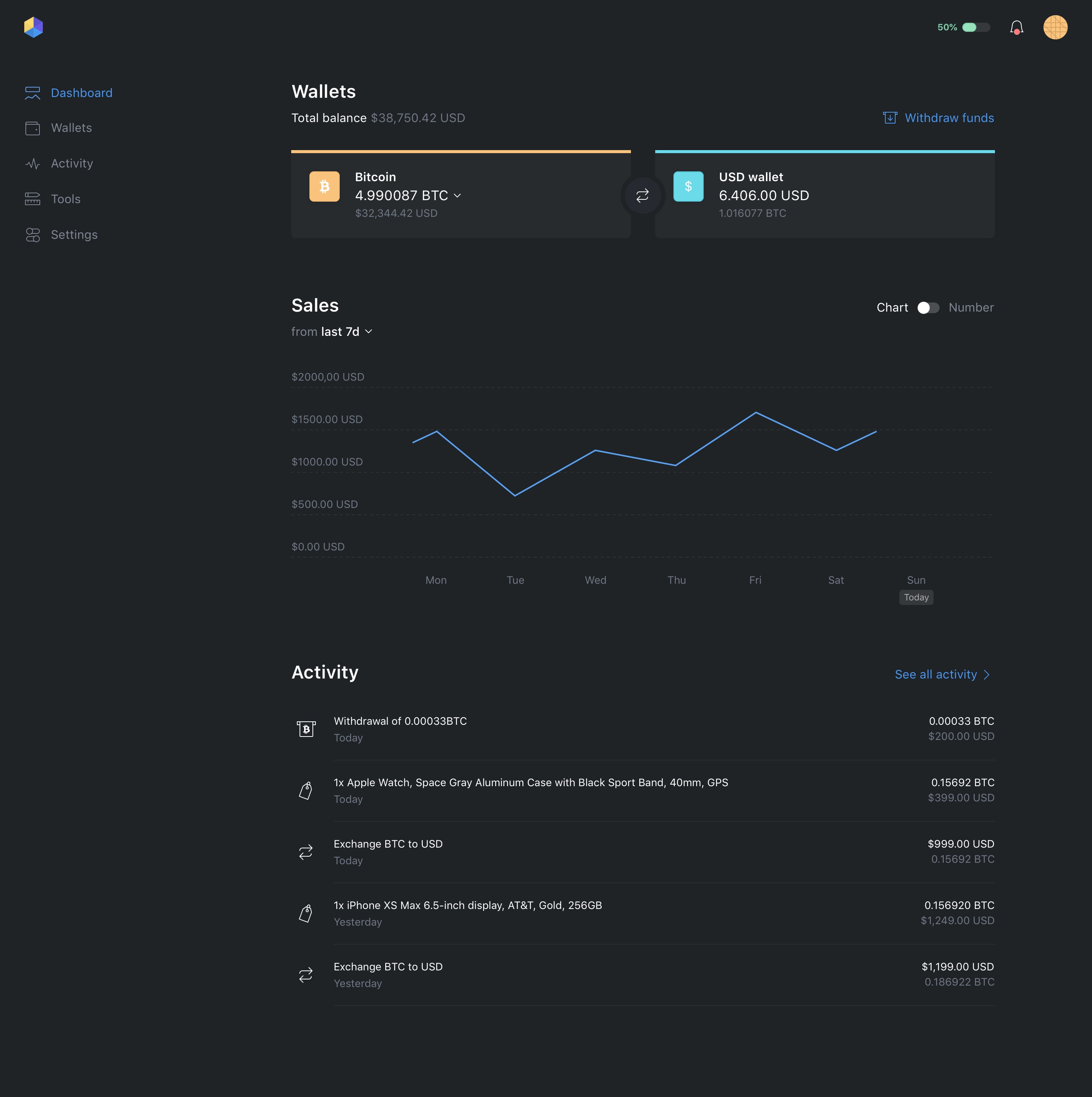1092x1097 pixels.
Task: Open the Settings menu item
Action: [x=74, y=235]
